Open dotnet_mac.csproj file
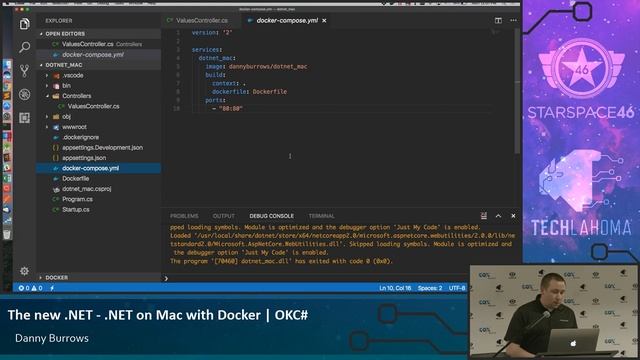This screenshot has height=360, width=640. [99, 189]
